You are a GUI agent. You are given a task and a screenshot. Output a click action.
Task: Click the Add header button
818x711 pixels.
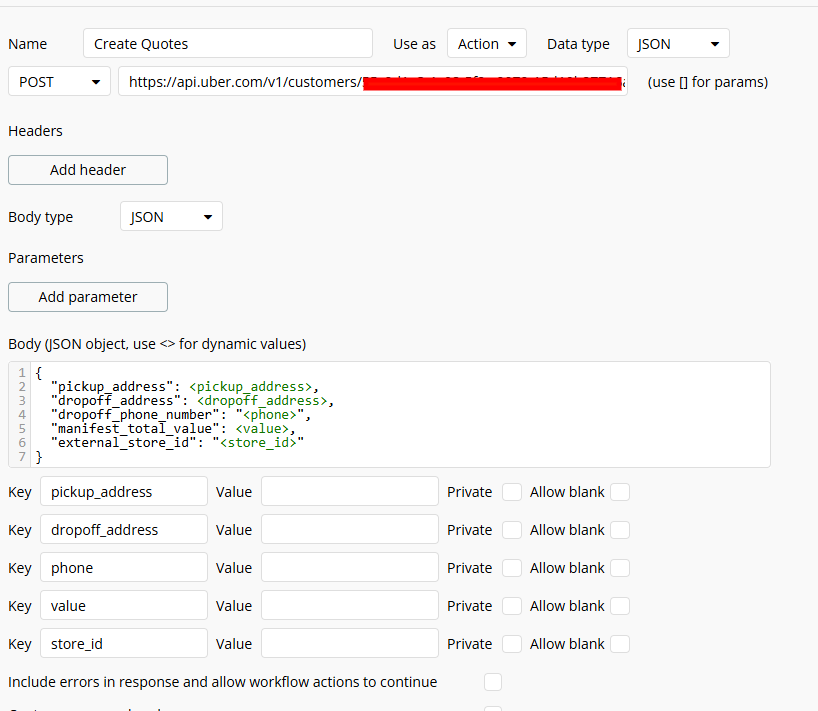click(88, 170)
